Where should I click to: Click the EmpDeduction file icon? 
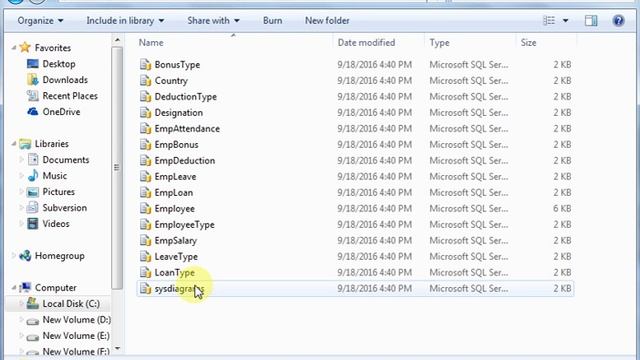click(145, 160)
